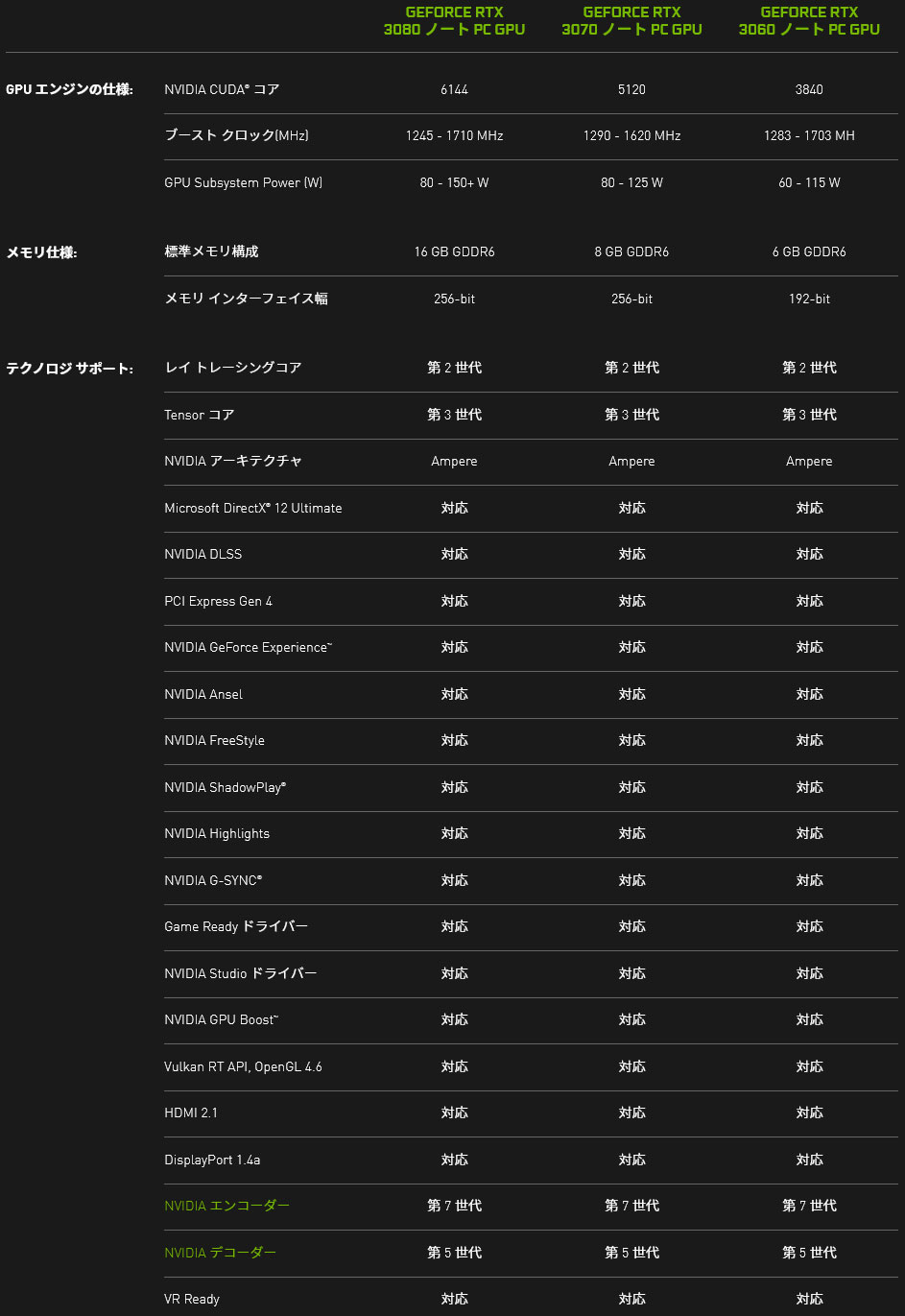
Task: Open the NVIDIA エンコーダー green link
Action: (x=226, y=1206)
